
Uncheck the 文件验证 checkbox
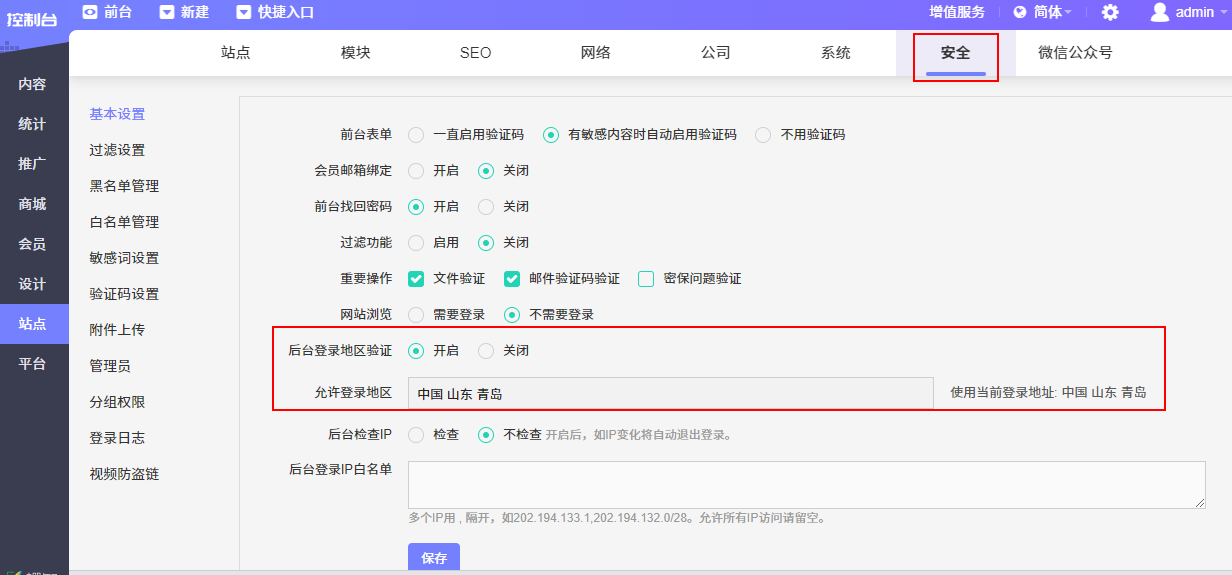click(416, 279)
